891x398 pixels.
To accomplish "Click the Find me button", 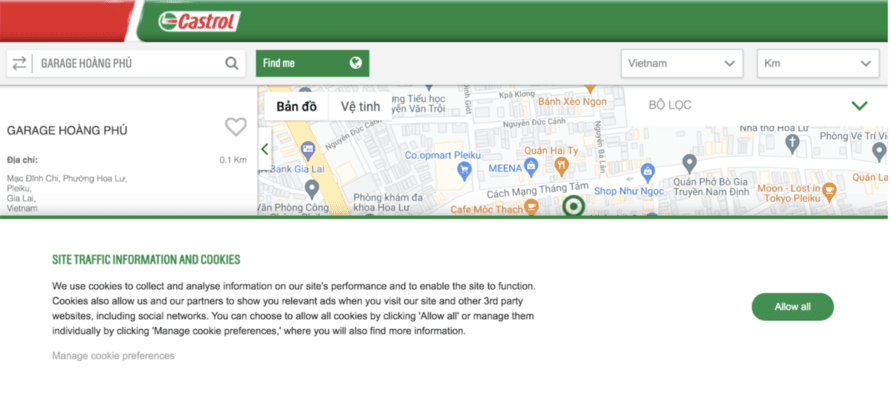I will tap(313, 63).
